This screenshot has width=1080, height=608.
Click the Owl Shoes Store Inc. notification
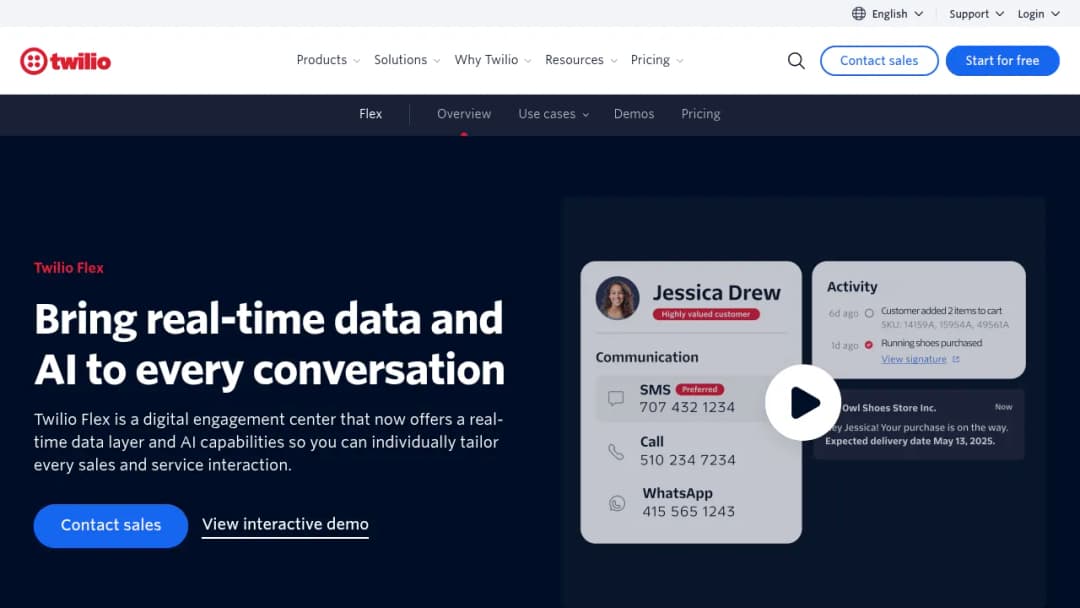(919, 424)
